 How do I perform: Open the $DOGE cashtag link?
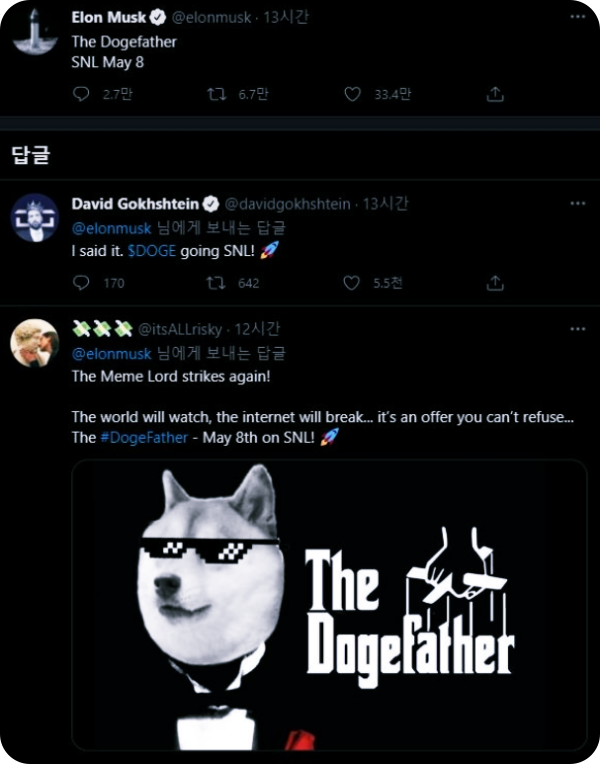point(152,251)
